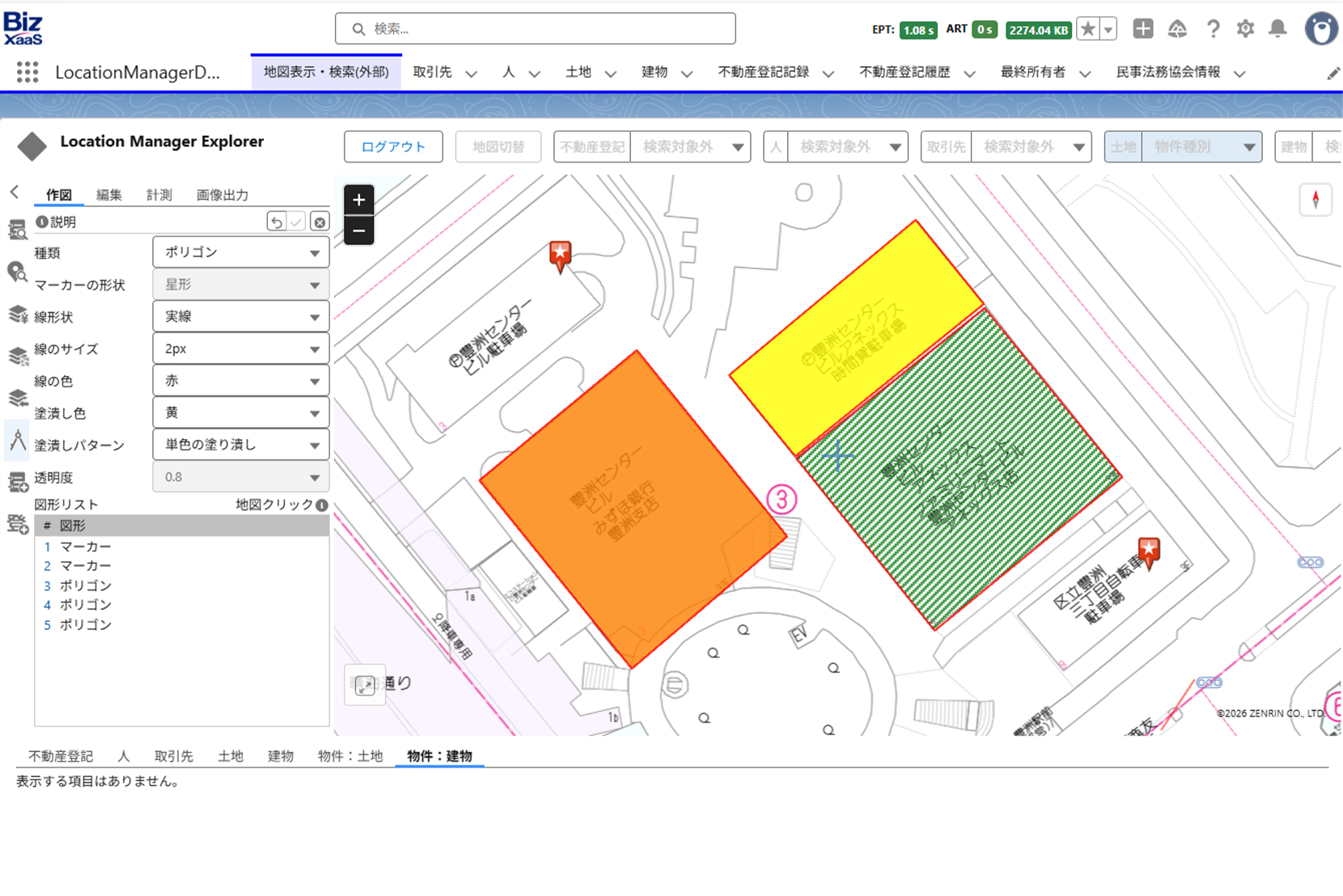The image size is (1343, 896).
Task: Open the 線形状 dropdown showing 実線
Action: click(240, 316)
